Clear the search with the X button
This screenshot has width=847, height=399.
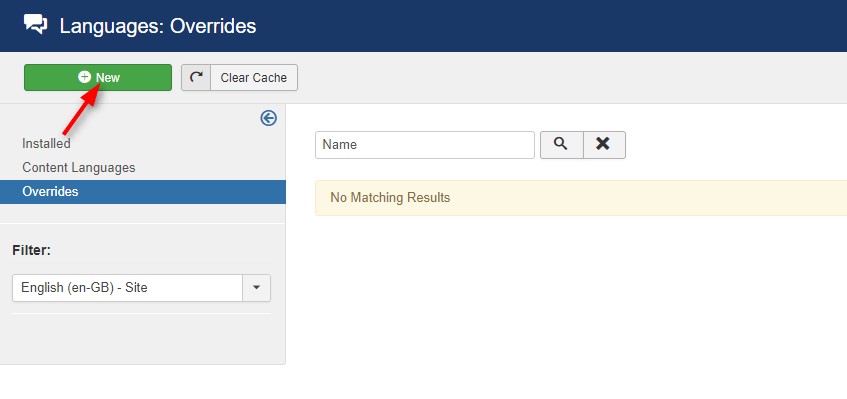pos(604,144)
